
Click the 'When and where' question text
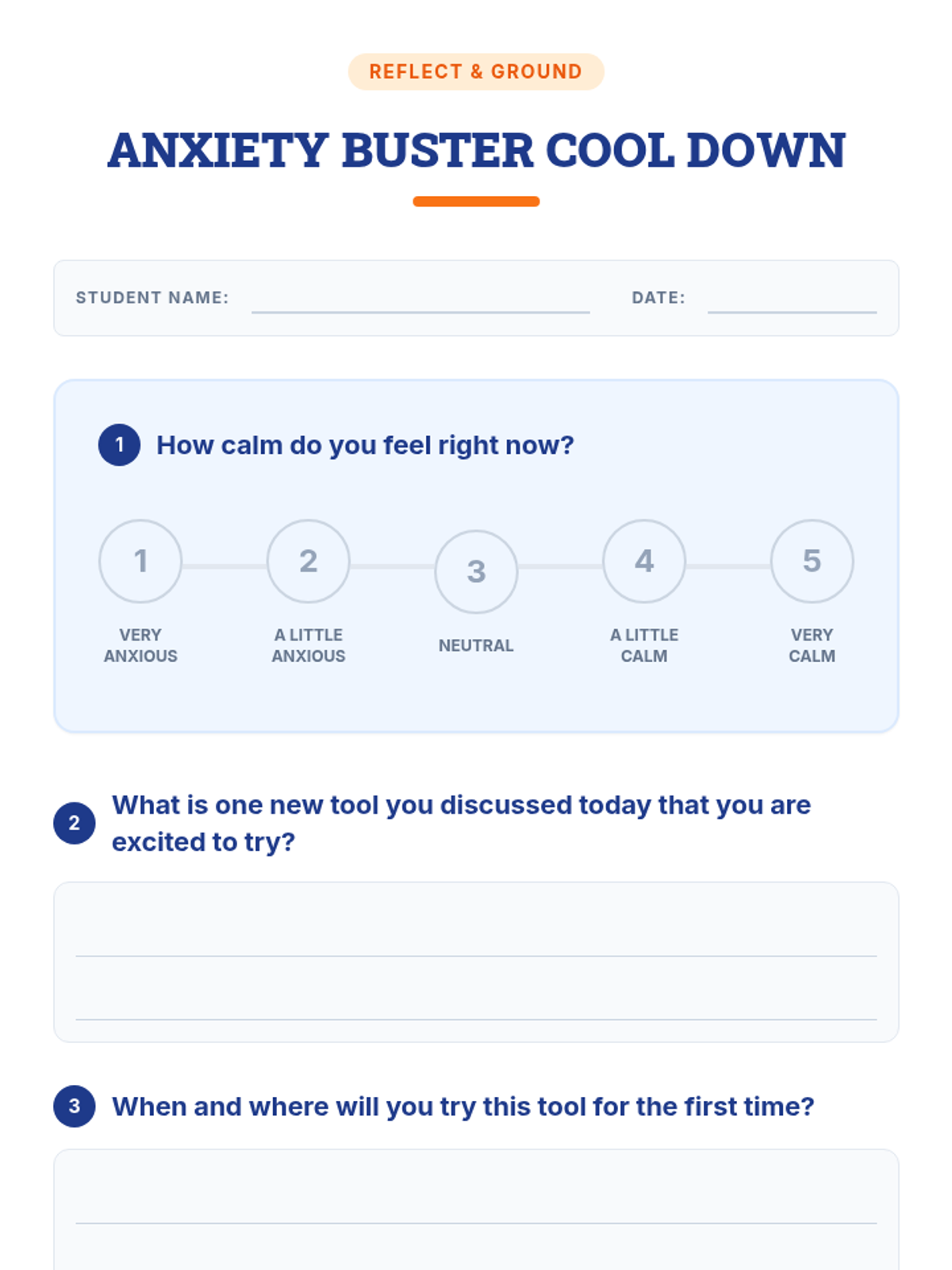click(463, 1106)
